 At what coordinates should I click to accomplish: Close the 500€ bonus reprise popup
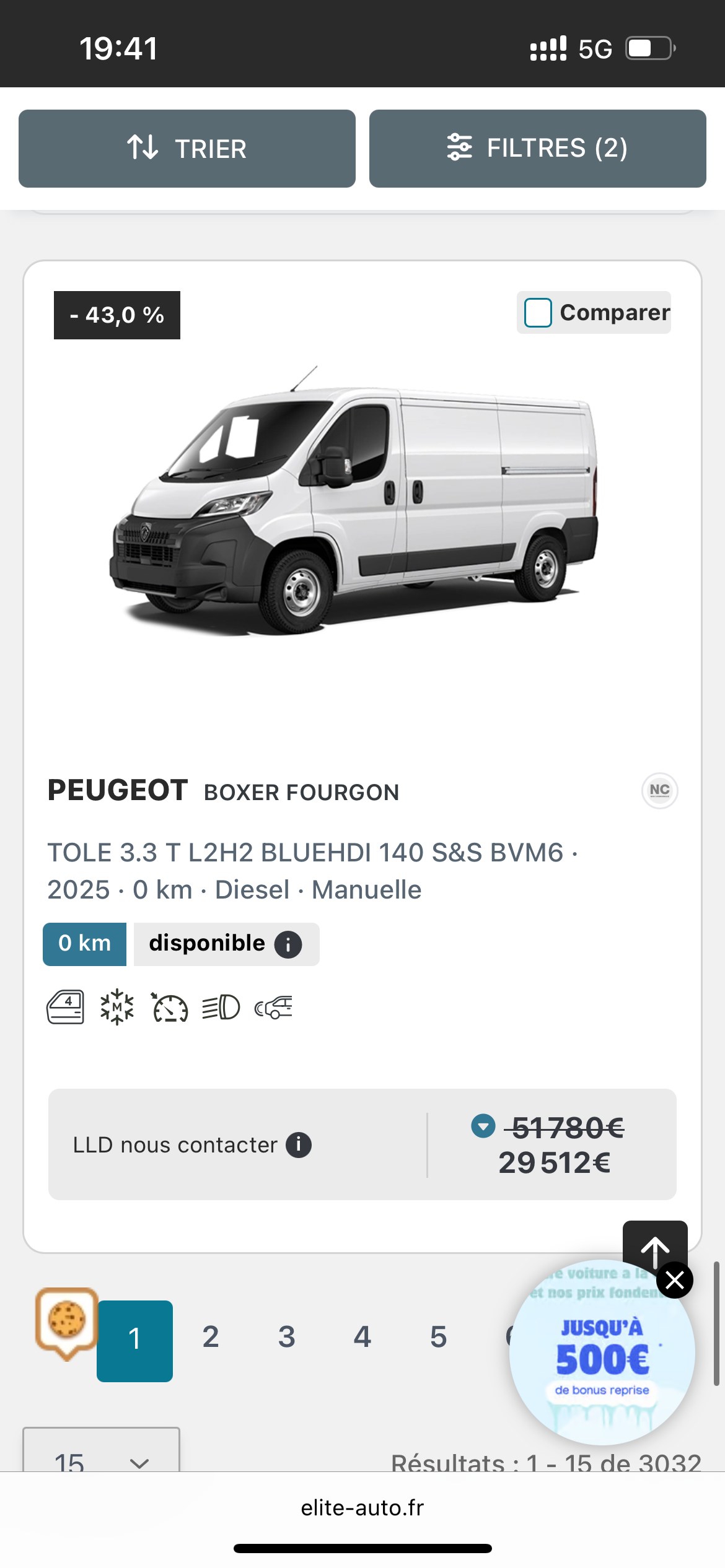point(674,1279)
